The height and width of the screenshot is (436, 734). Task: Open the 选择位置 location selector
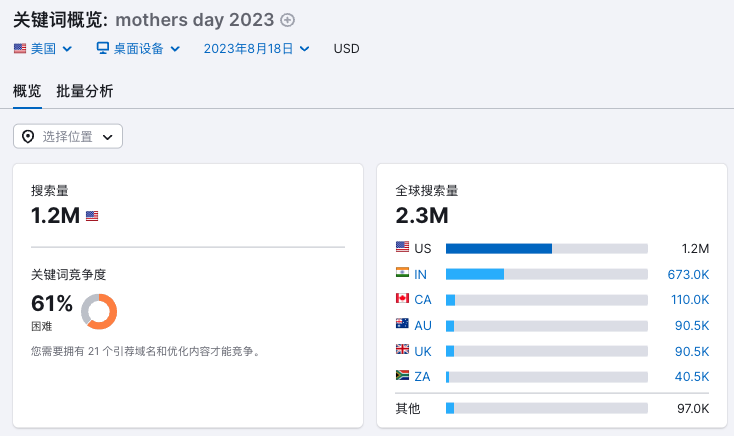coord(68,136)
